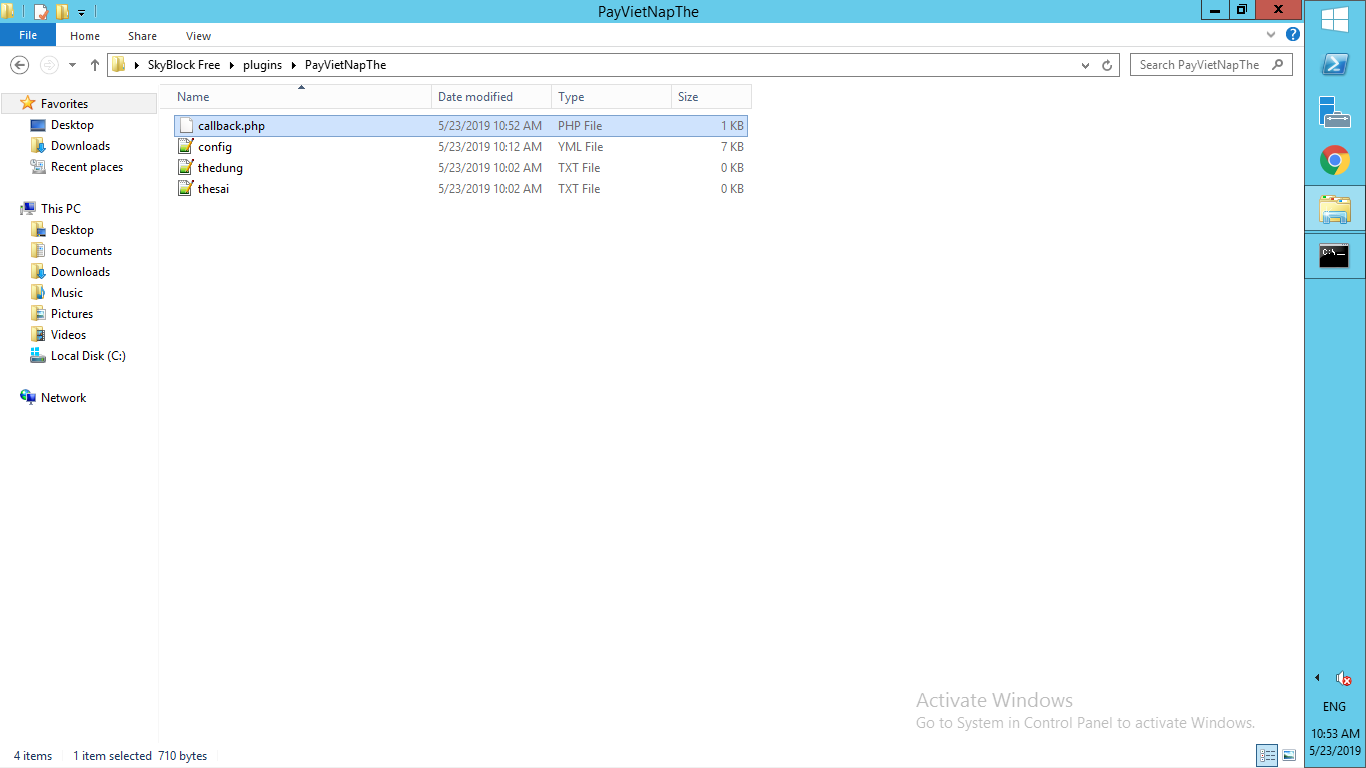Open Google Chrome from the taskbar

click(1335, 160)
